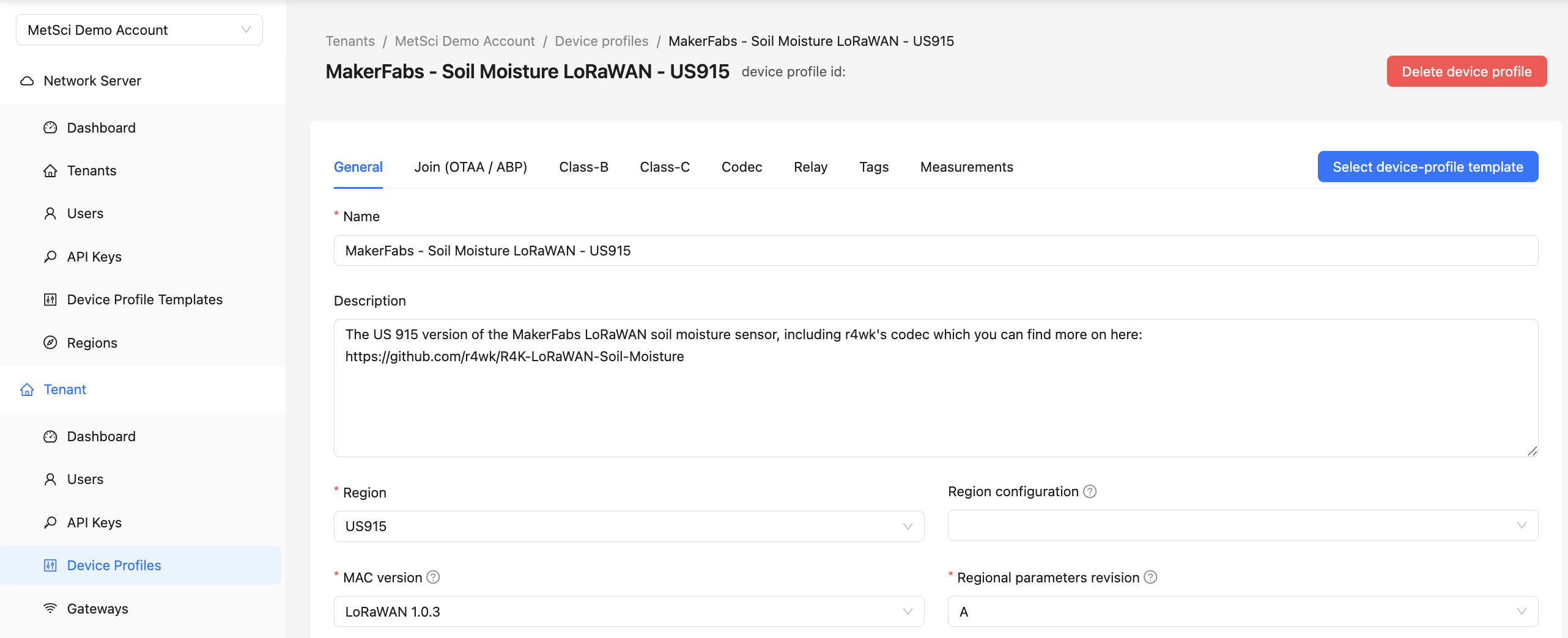Select the Regions compass icon
The height and width of the screenshot is (638, 1568).
(x=51, y=342)
